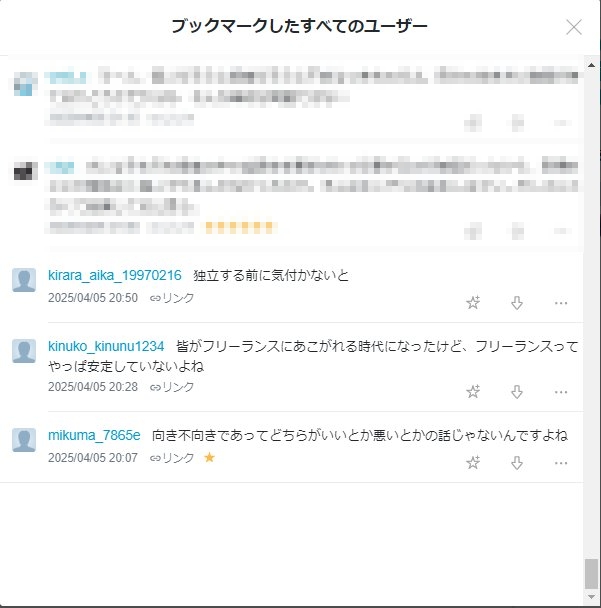Open mikuma_7865e user profile link
Image resolution: width=601 pixels, height=608 pixels.
coord(94,435)
